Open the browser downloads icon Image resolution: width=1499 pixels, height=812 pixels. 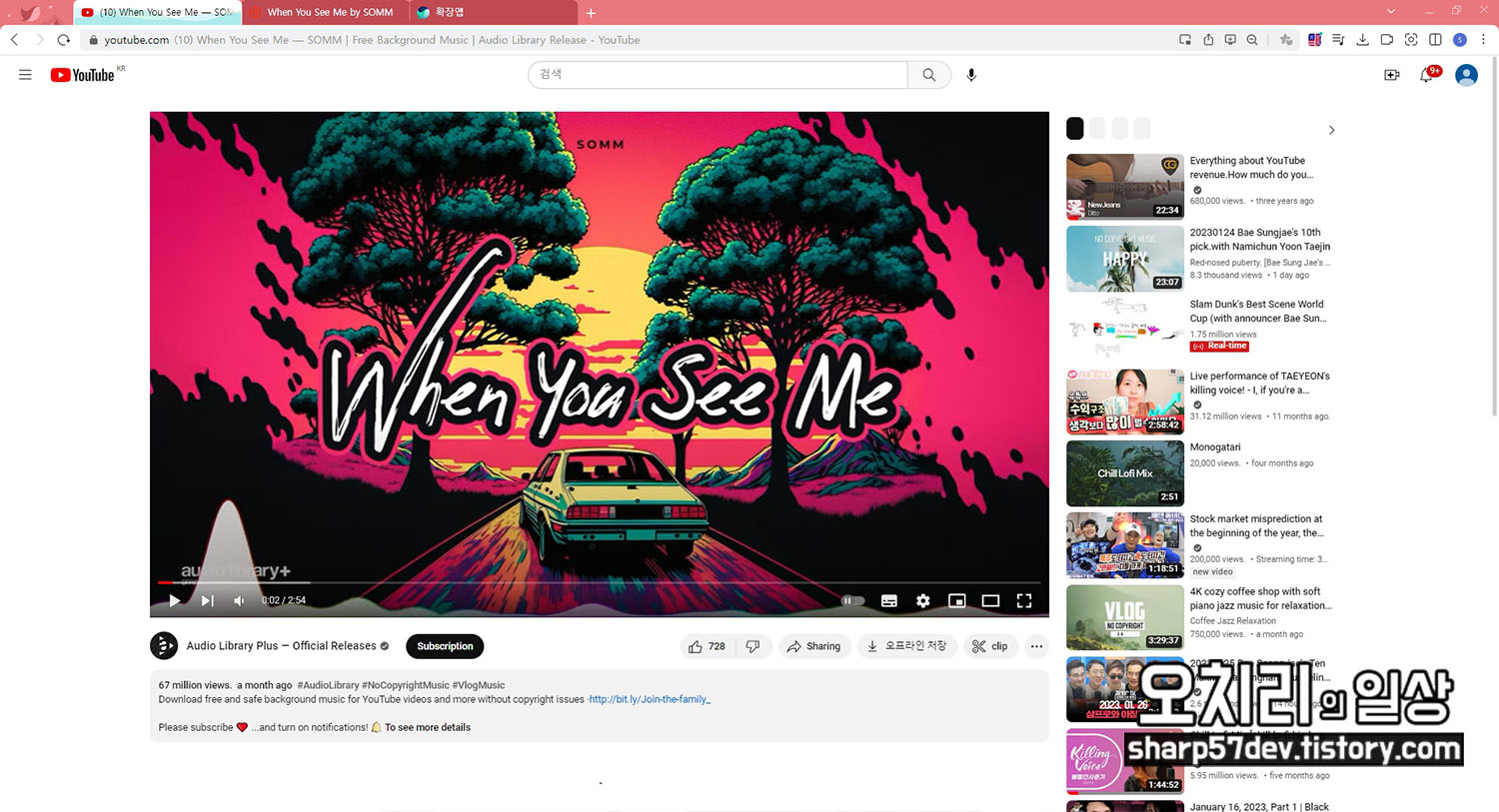tap(1362, 40)
